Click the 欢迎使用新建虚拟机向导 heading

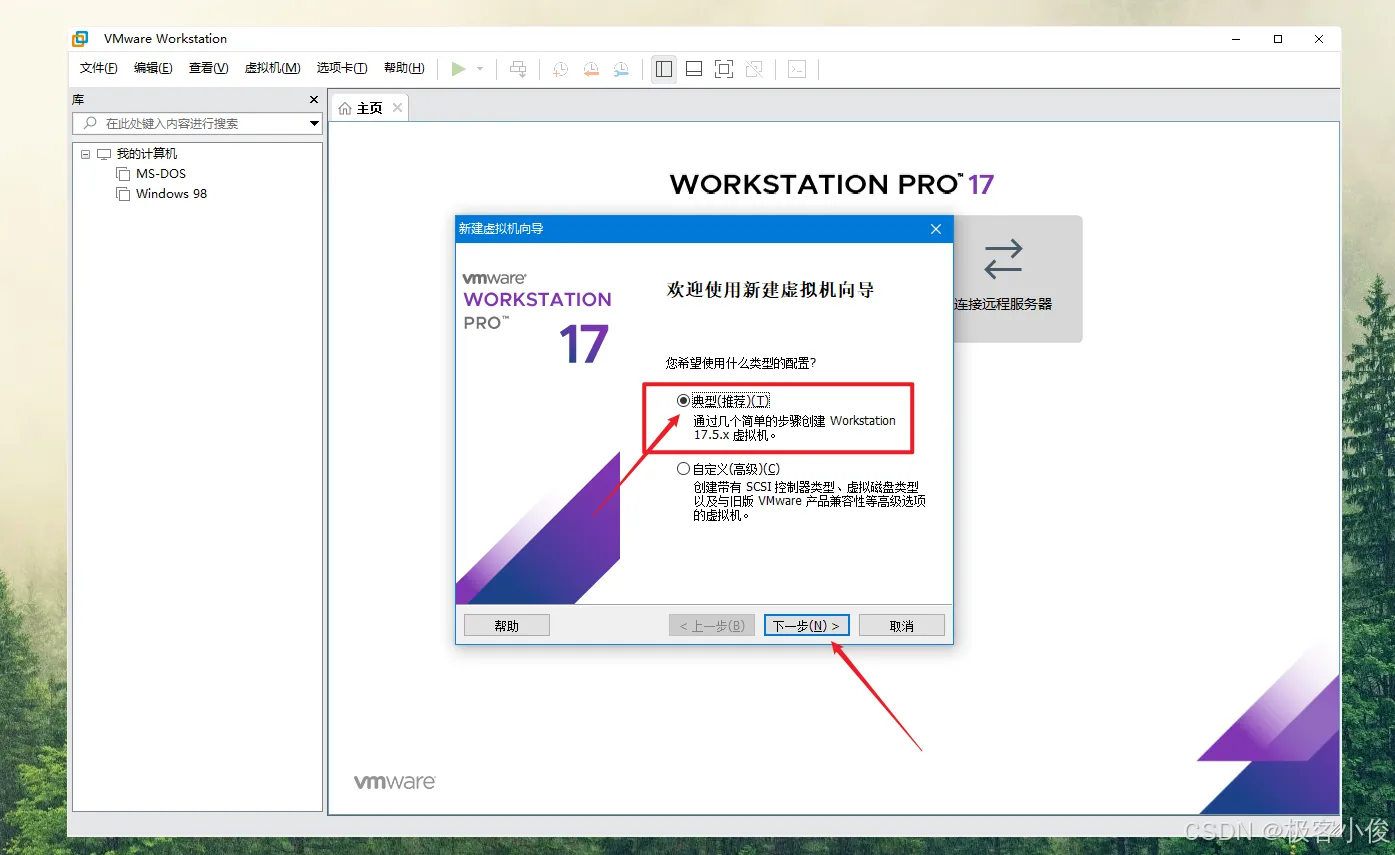[x=770, y=290]
